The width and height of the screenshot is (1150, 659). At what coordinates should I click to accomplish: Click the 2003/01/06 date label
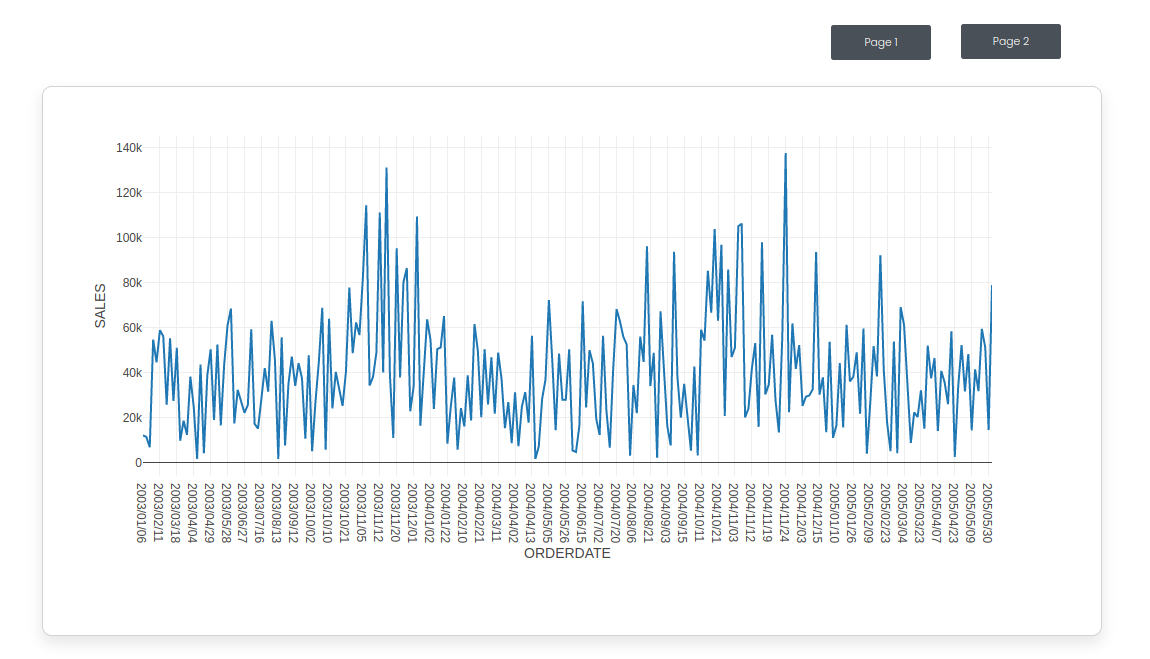142,512
